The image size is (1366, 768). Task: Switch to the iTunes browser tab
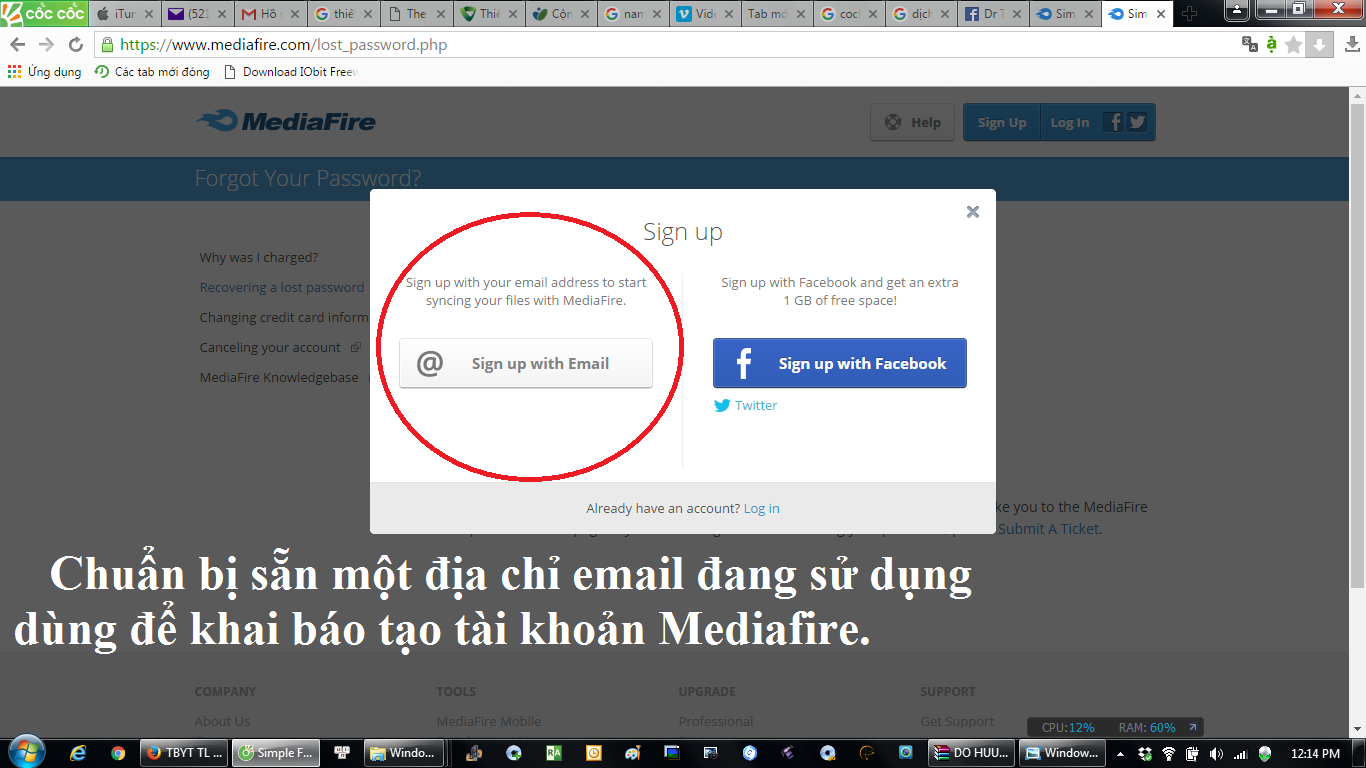tap(123, 14)
